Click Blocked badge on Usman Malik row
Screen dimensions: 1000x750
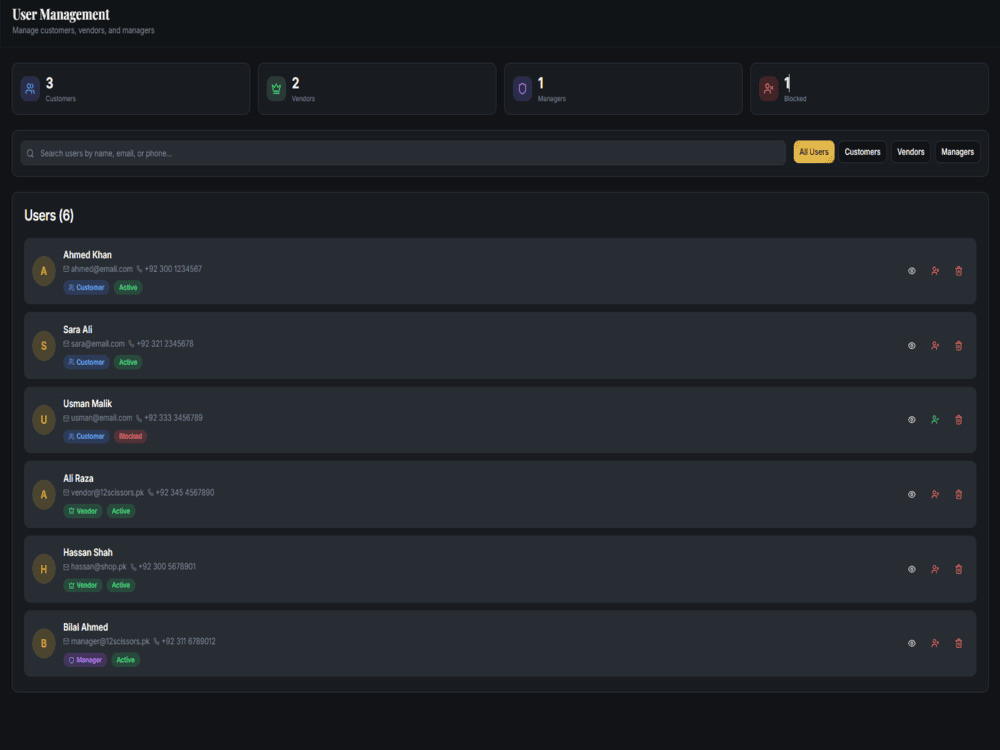point(130,436)
